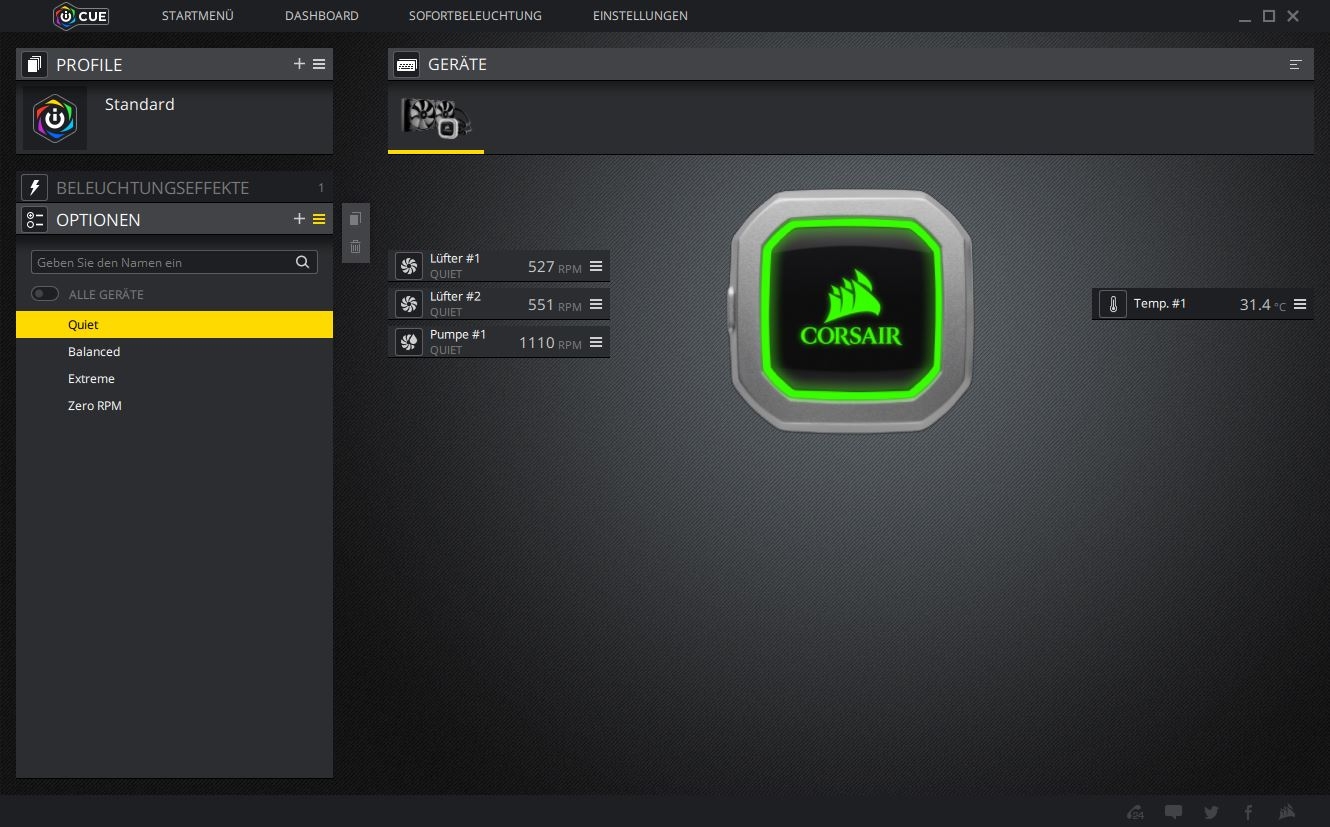Select the Extreme cooling preset
1330x827 pixels.
(x=174, y=378)
